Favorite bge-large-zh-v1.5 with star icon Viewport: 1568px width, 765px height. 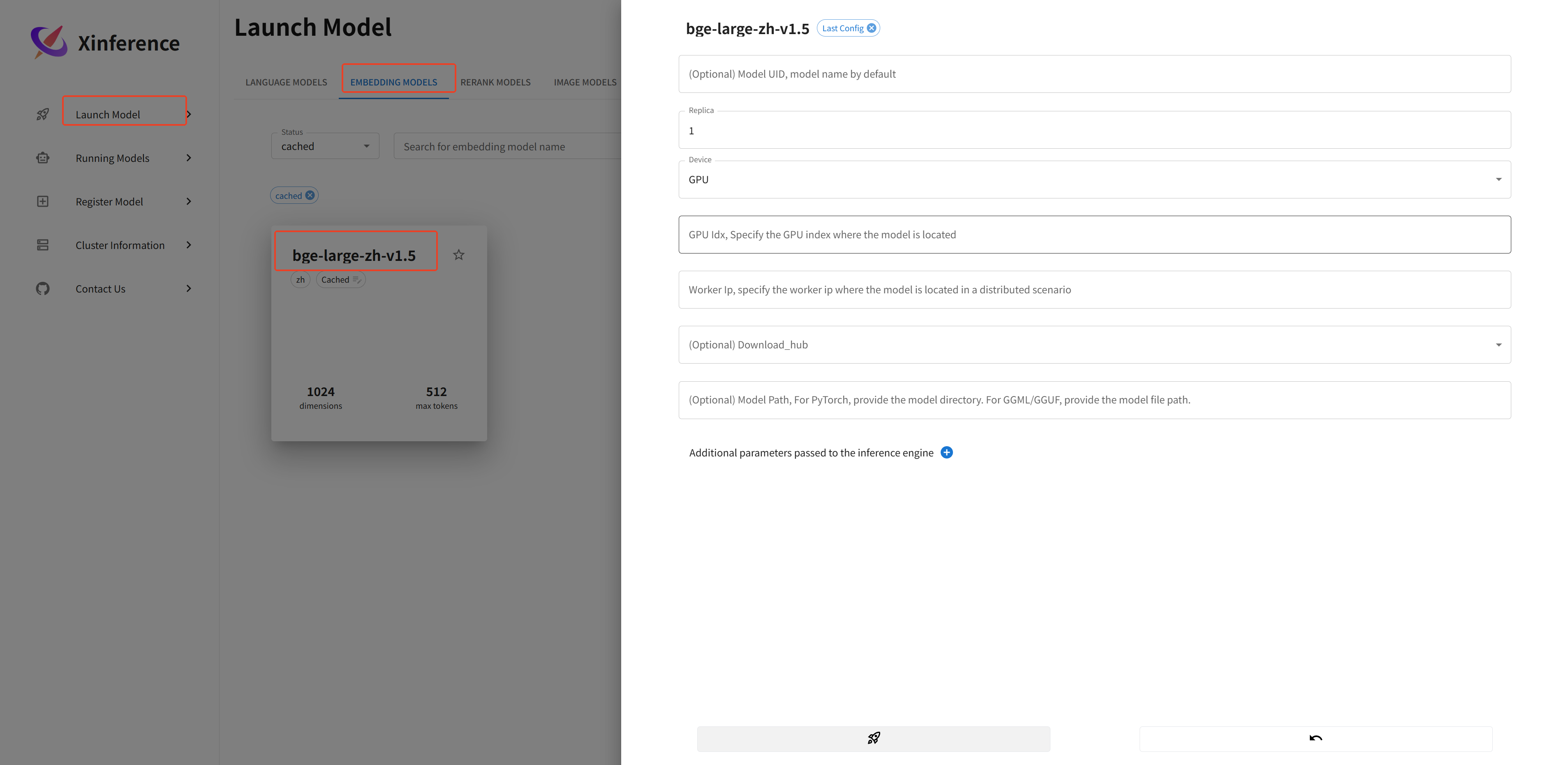459,255
